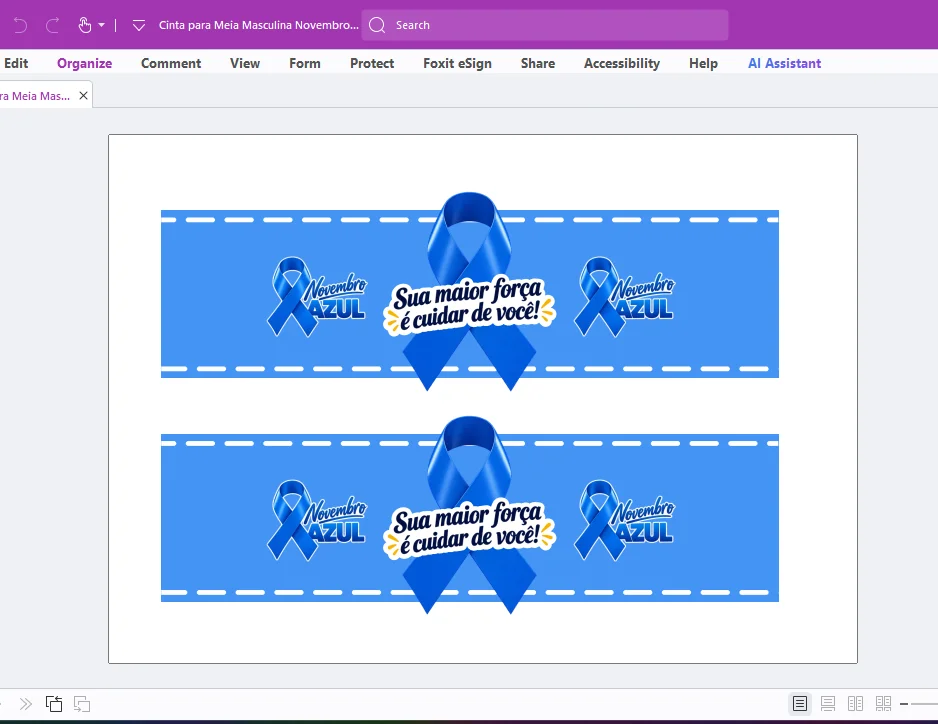This screenshot has width=938, height=724.
Task: Click the Redo arrow icon
Action: (x=53, y=25)
